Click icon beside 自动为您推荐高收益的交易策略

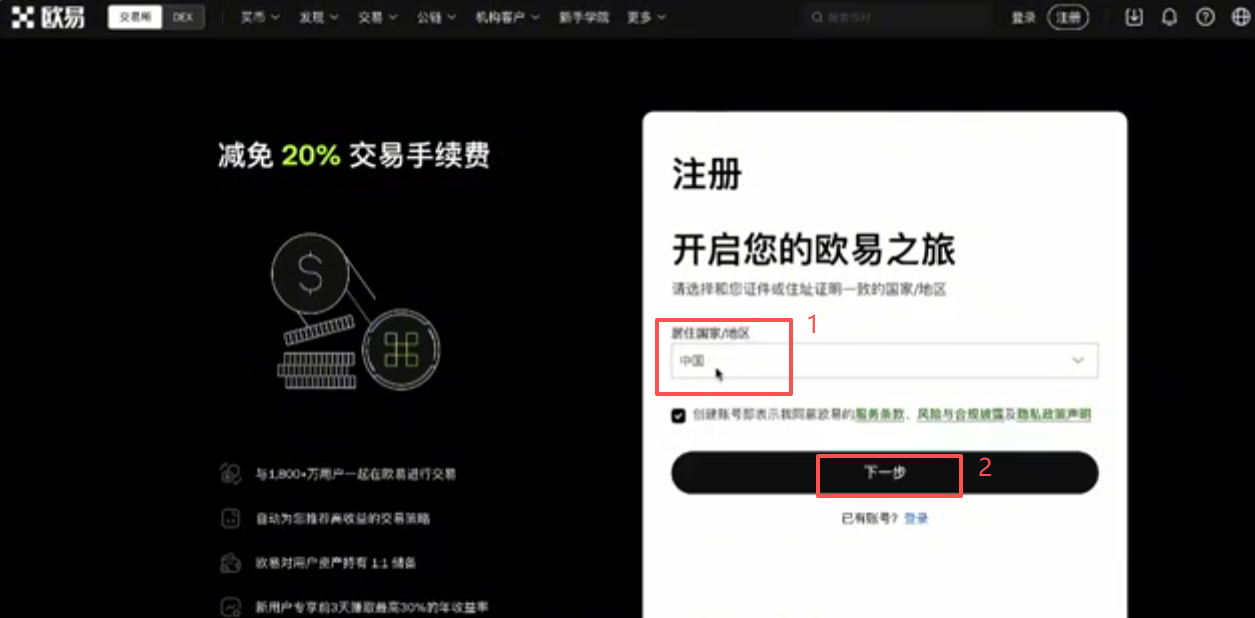(x=231, y=519)
